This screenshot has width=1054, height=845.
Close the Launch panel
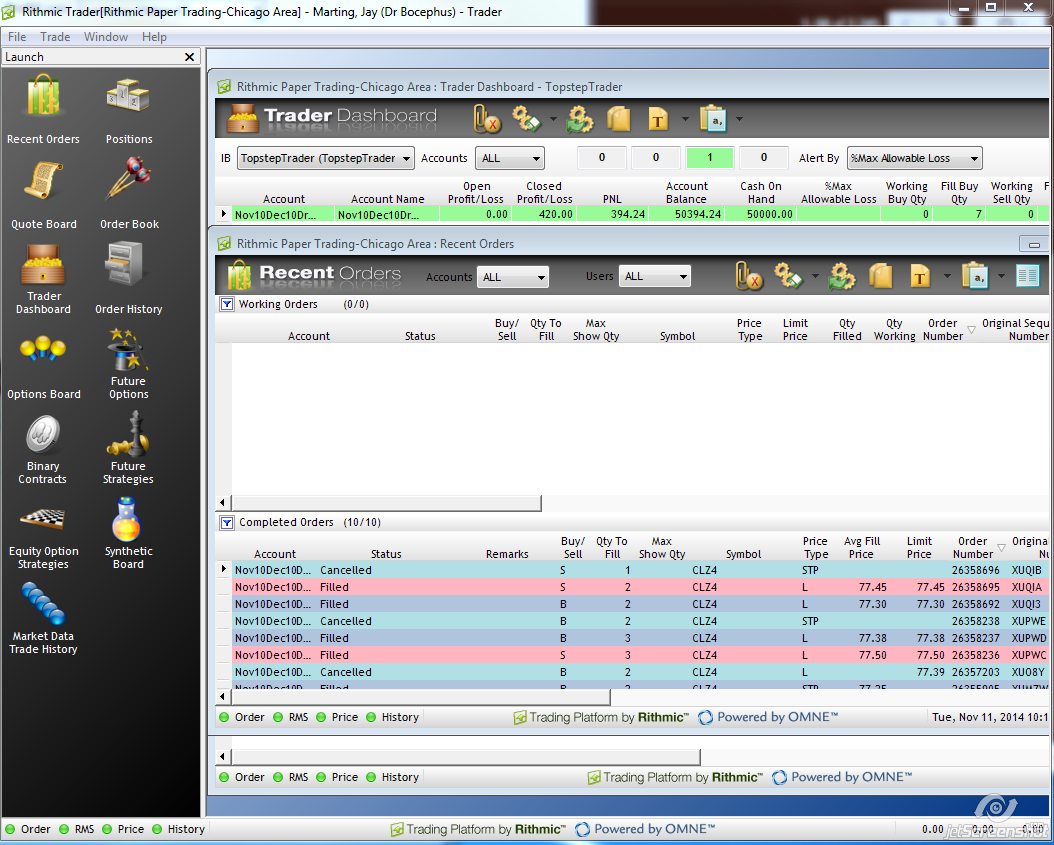[x=190, y=57]
